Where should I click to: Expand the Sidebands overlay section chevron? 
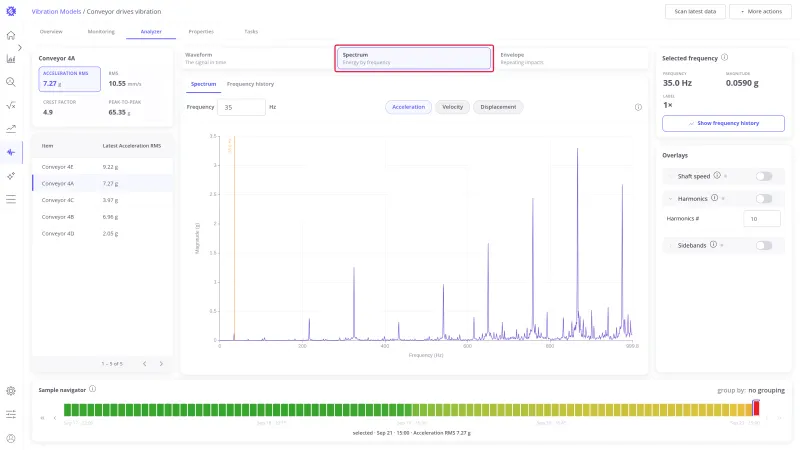pos(670,246)
